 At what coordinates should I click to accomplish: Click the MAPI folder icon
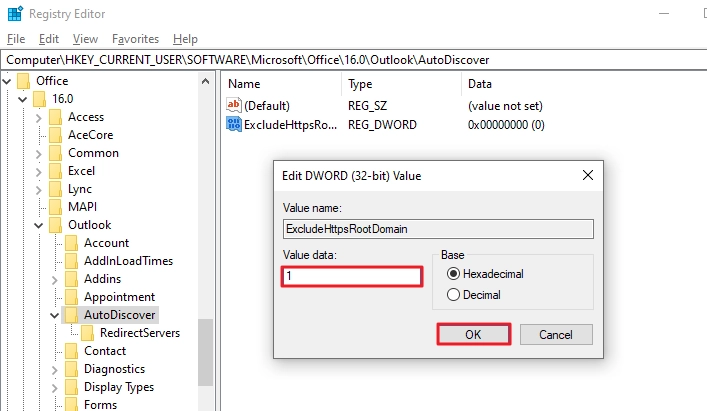(55, 207)
